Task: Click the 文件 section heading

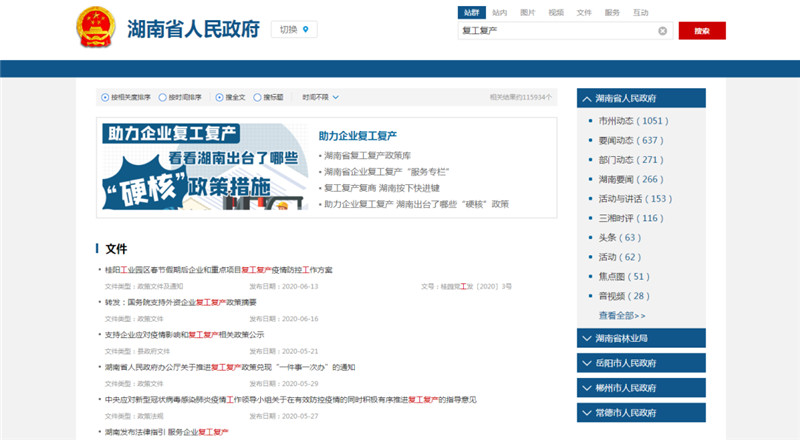Action: [116, 249]
